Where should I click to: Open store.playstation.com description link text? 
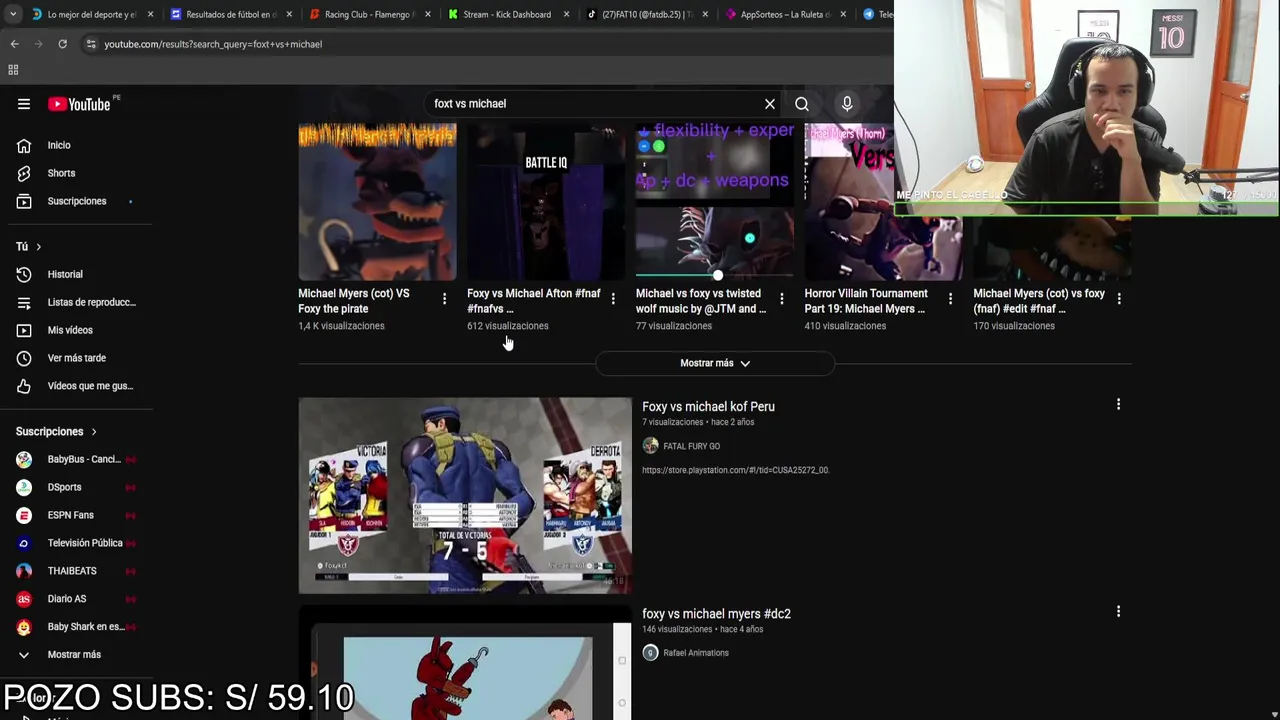tap(735, 470)
